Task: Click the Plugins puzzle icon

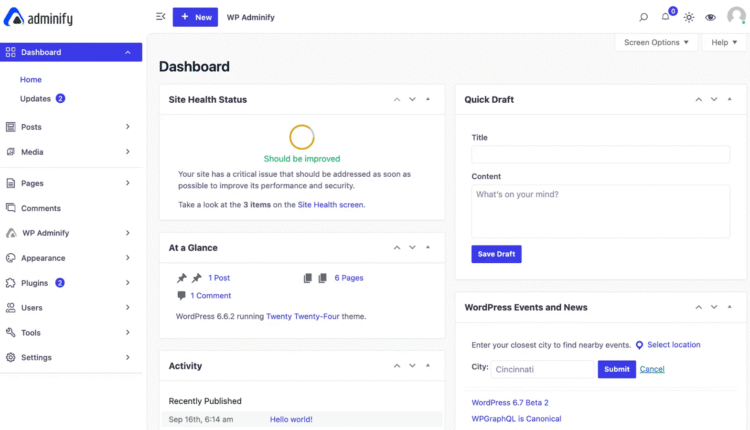Action: [x=11, y=283]
